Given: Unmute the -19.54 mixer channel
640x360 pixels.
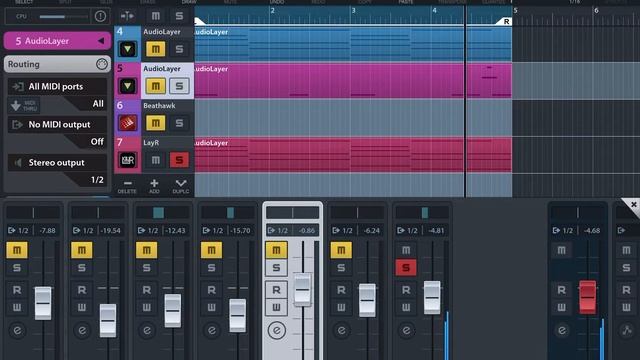Looking at the screenshot, I should tap(82, 250).
